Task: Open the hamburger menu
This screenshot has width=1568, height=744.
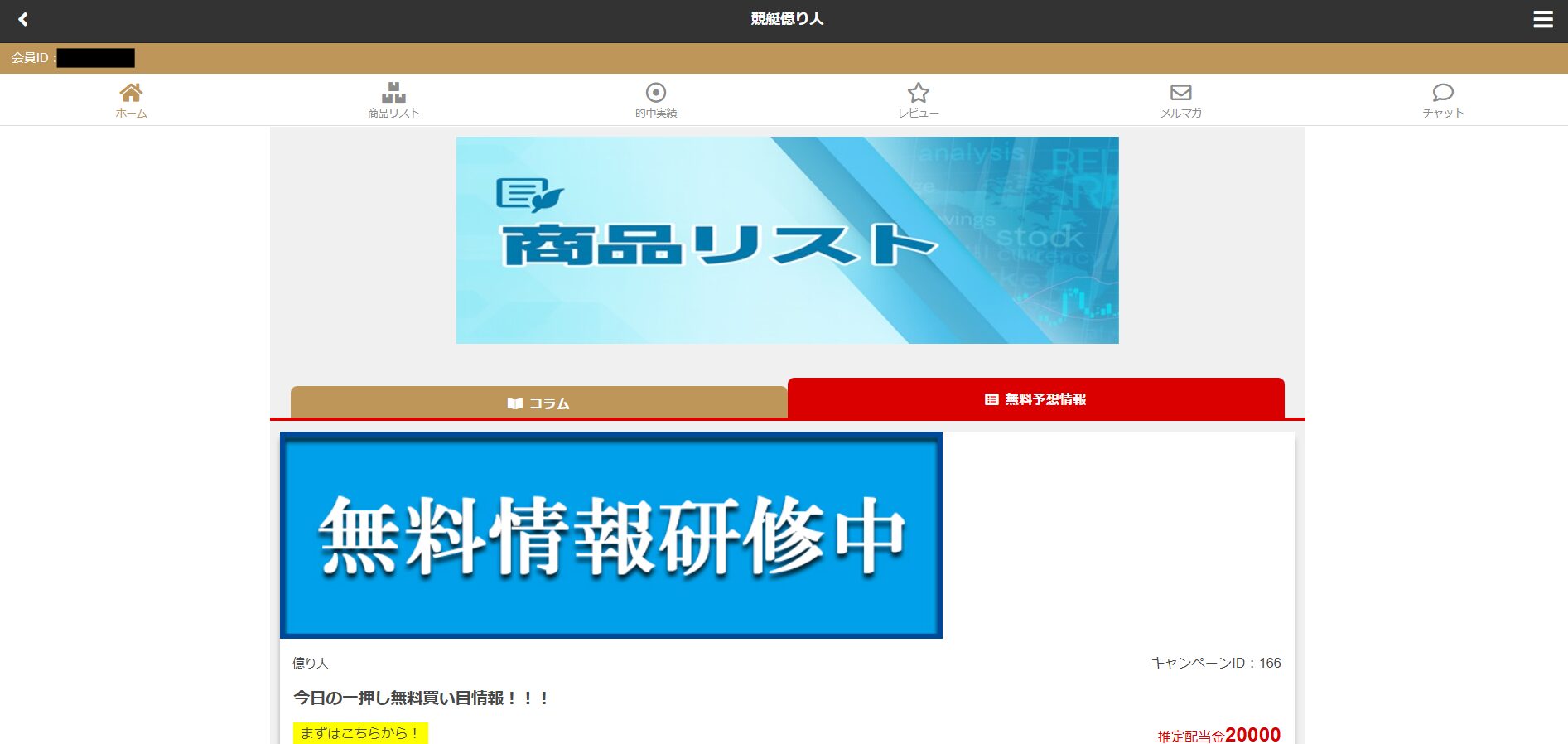Action: 1542,19
